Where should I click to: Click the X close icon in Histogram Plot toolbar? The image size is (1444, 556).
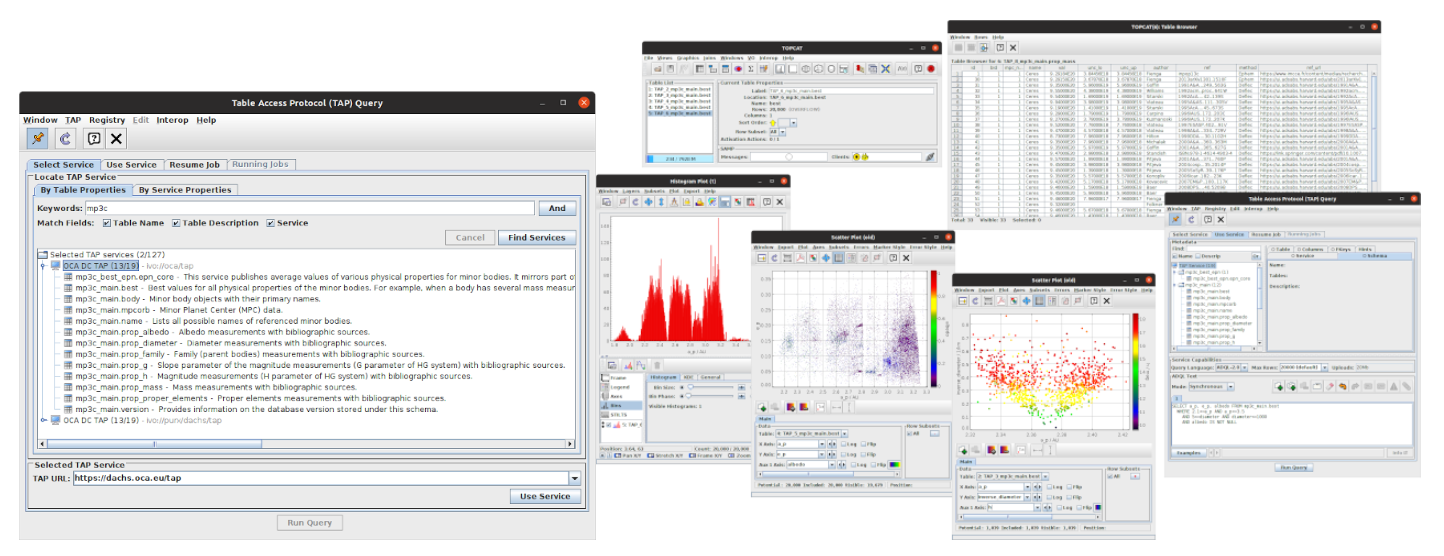click(x=780, y=201)
